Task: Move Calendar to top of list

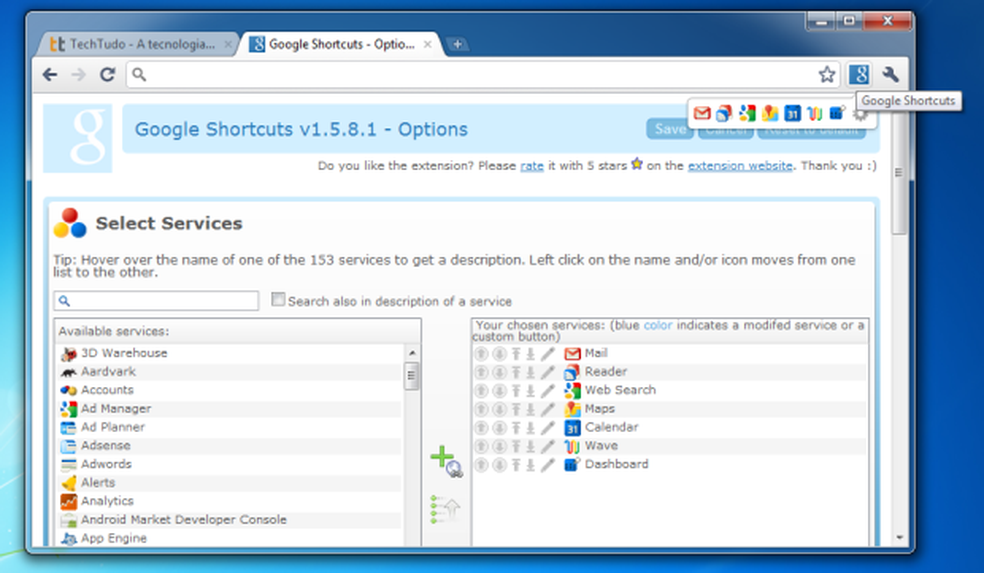Action: [516, 427]
